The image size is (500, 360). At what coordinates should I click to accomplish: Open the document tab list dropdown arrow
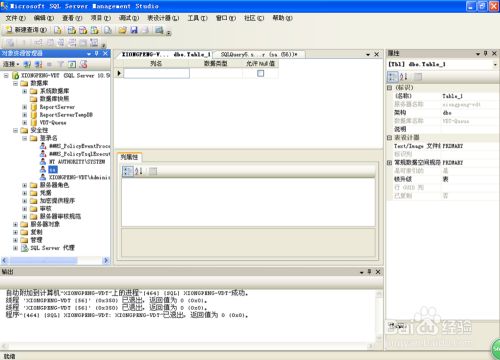368,55
